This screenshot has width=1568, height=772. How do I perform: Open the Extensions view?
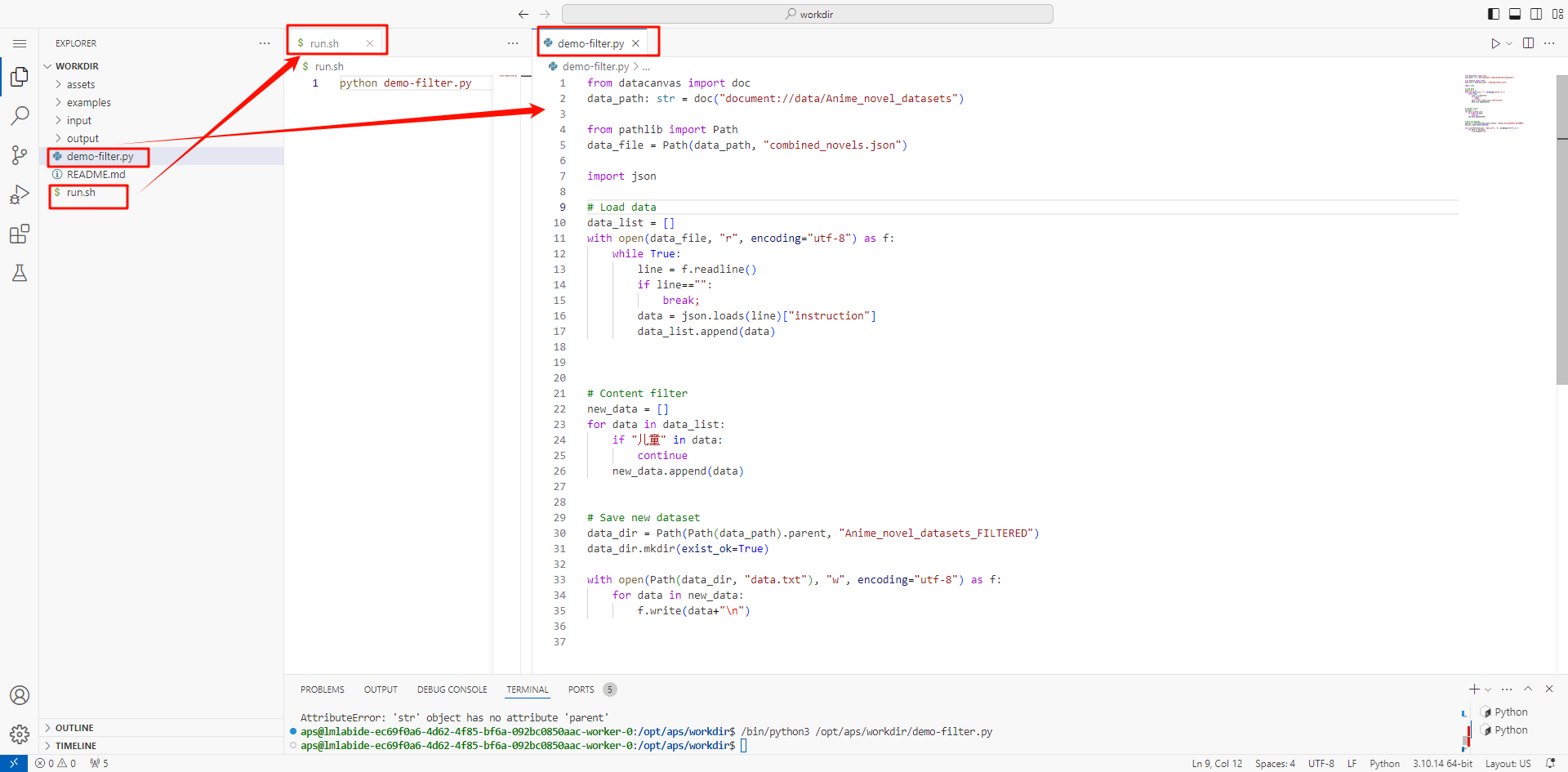click(20, 234)
